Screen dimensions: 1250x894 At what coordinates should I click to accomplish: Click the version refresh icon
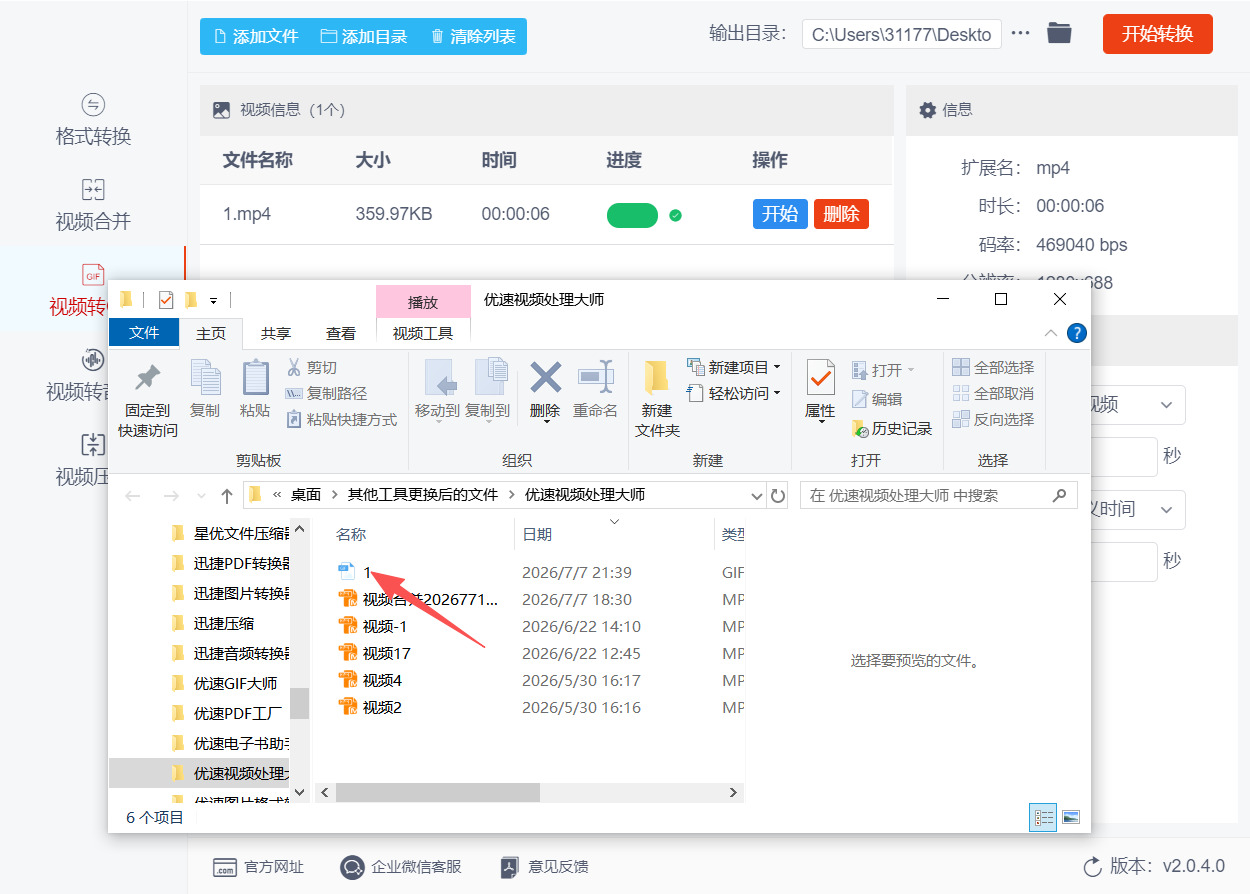(1092, 866)
